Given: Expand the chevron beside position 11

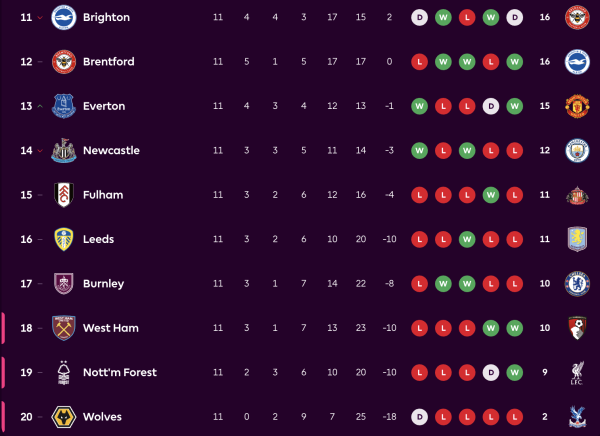Looking at the screenshot, I should coord(39,18).
